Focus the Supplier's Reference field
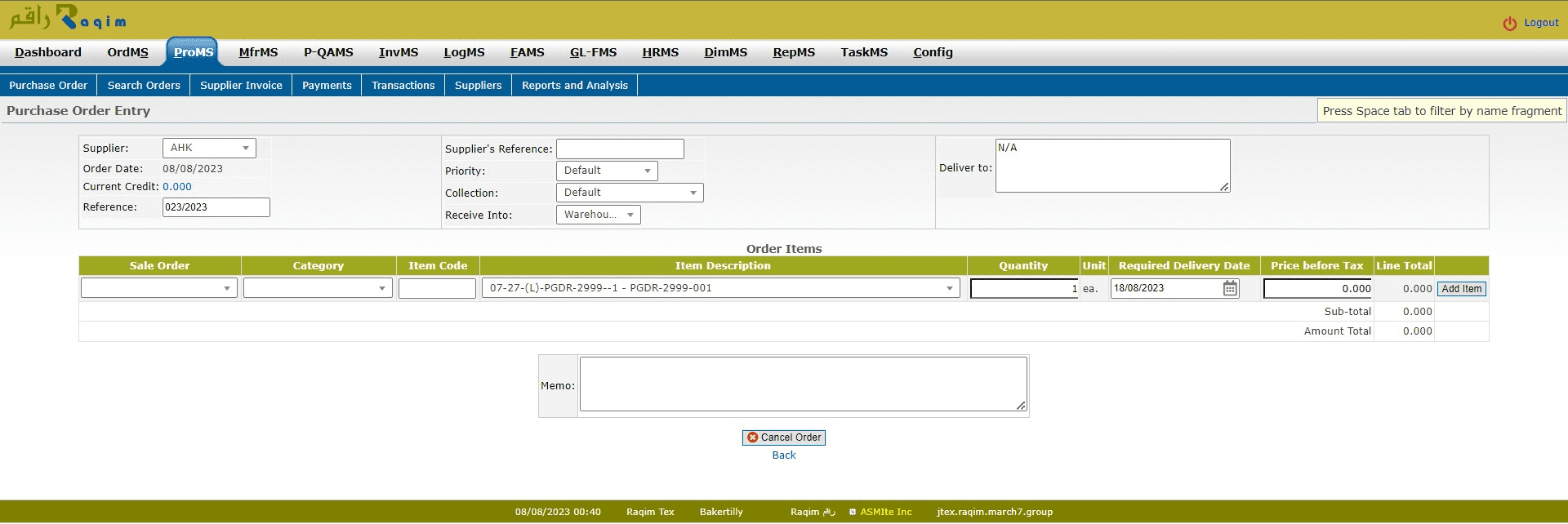The image size is (1568, 524). pyautogui.click(x=620, y=149)
